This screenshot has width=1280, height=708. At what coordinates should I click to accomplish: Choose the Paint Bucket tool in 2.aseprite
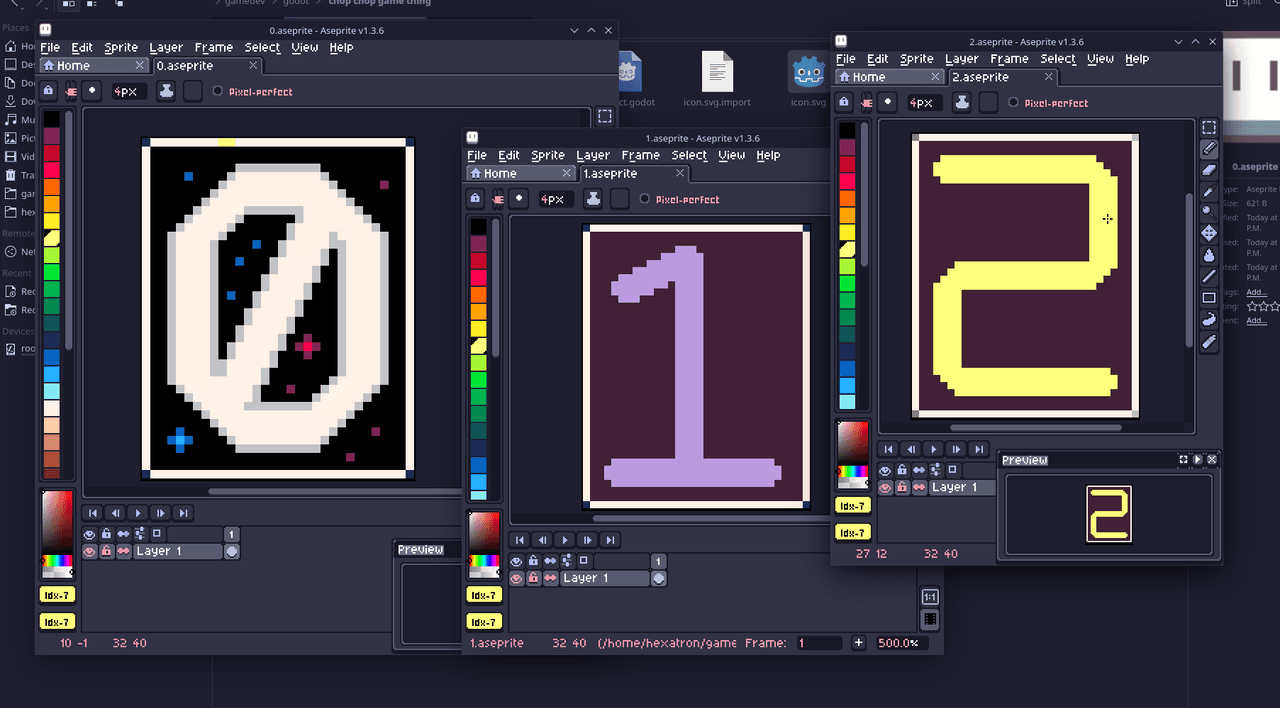pyautogui.click(x=1209, y=255)
